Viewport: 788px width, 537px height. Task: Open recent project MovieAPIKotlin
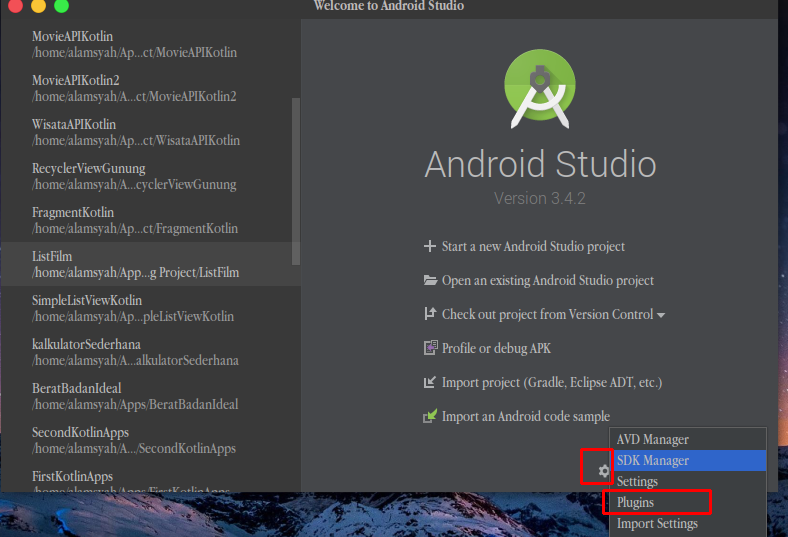(151, 44)
